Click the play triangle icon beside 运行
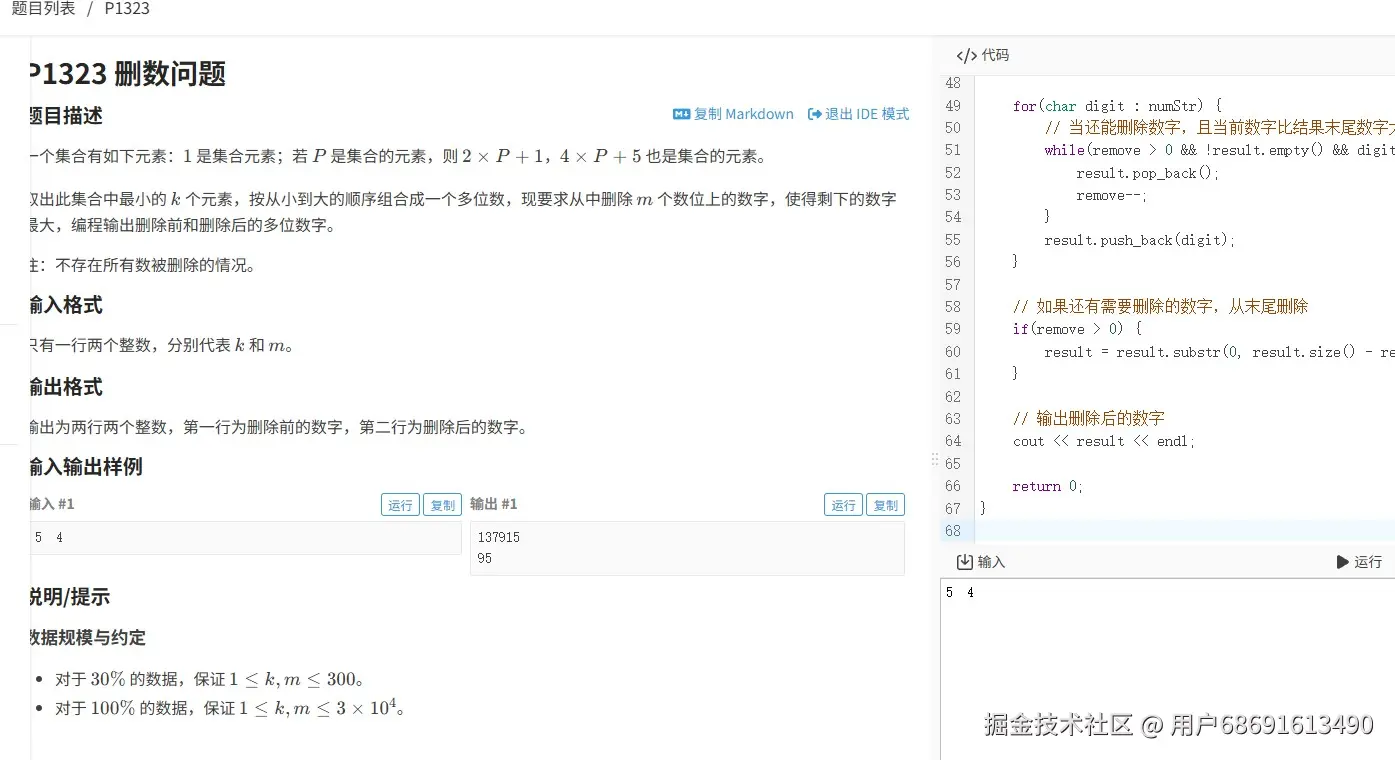Image resolution: width=1395 pixels, height=760 pixels. (x=1343, y=561)
